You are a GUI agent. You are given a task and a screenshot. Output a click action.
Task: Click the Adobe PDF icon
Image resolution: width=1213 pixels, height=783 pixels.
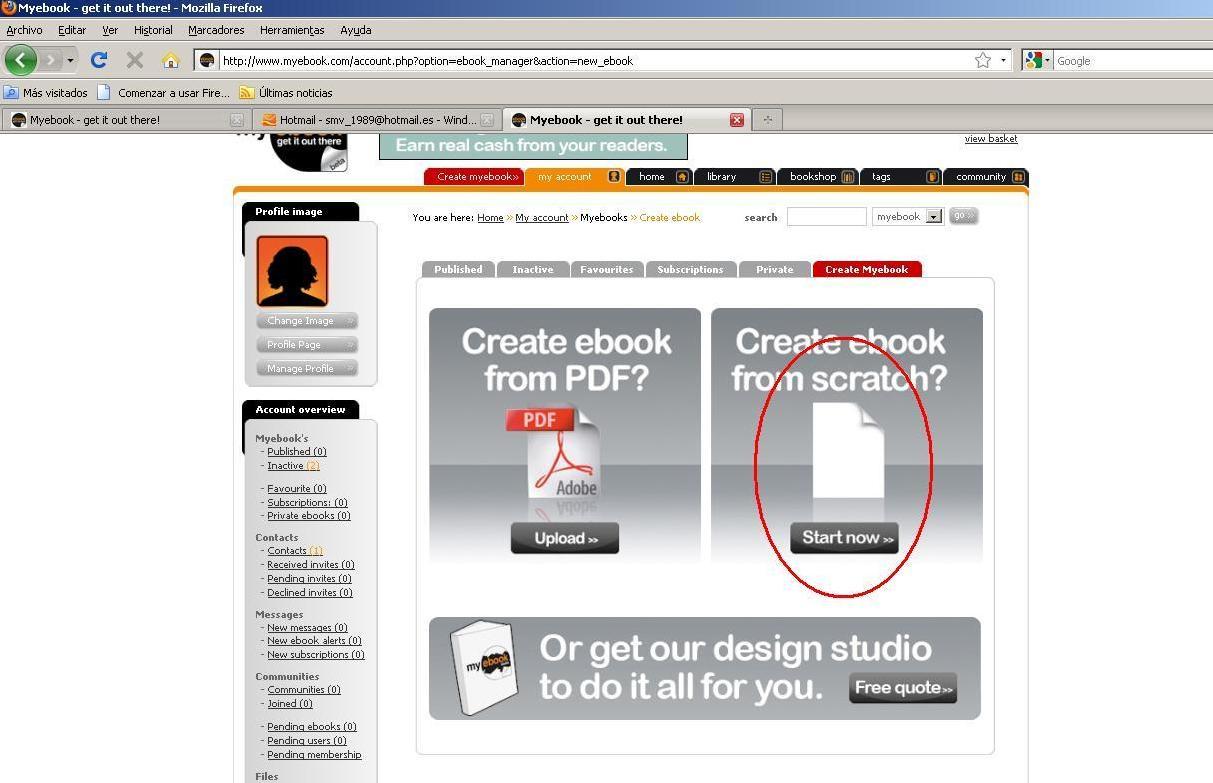[552, 452]
